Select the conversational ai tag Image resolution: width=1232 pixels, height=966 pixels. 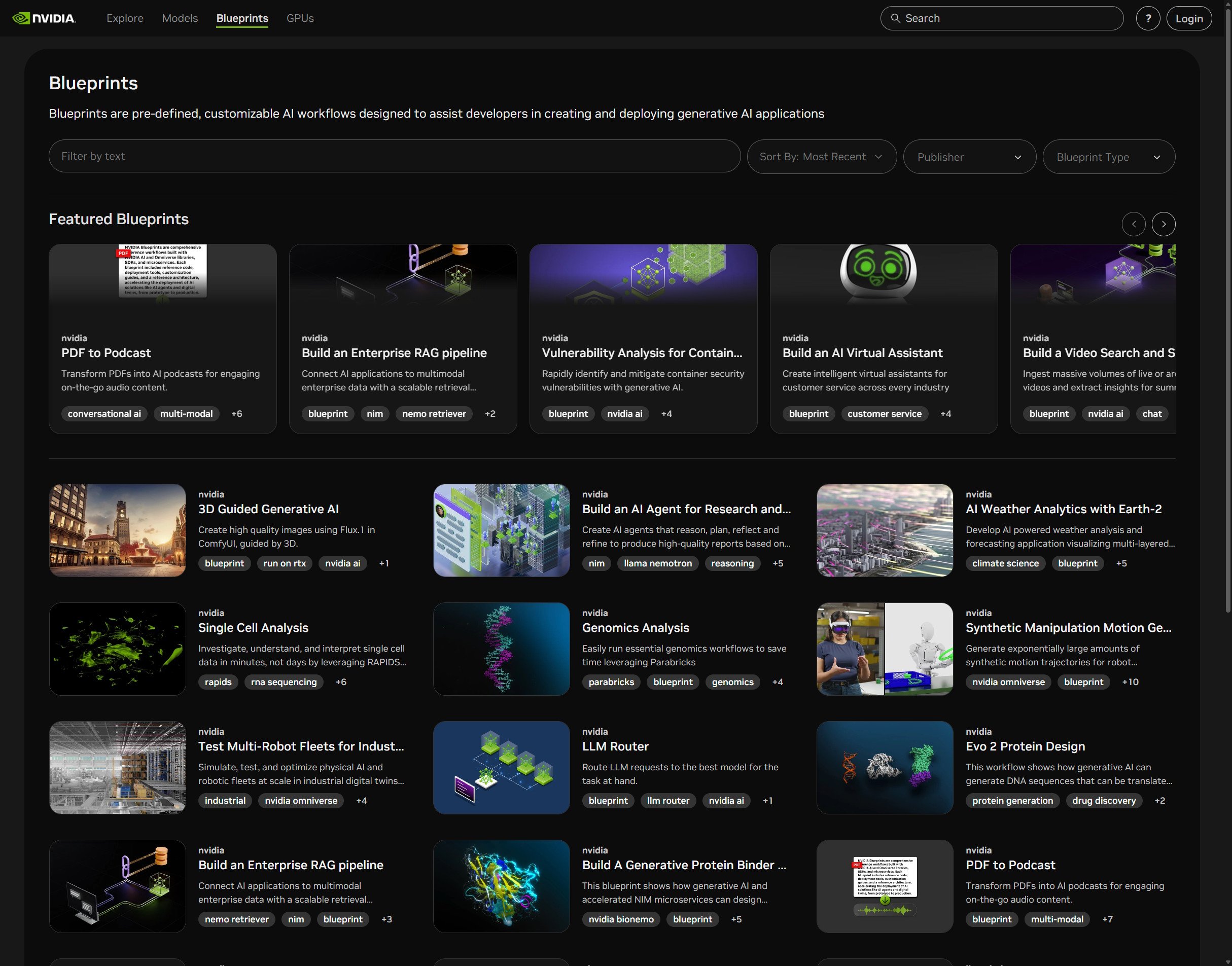tap(104, 413)
